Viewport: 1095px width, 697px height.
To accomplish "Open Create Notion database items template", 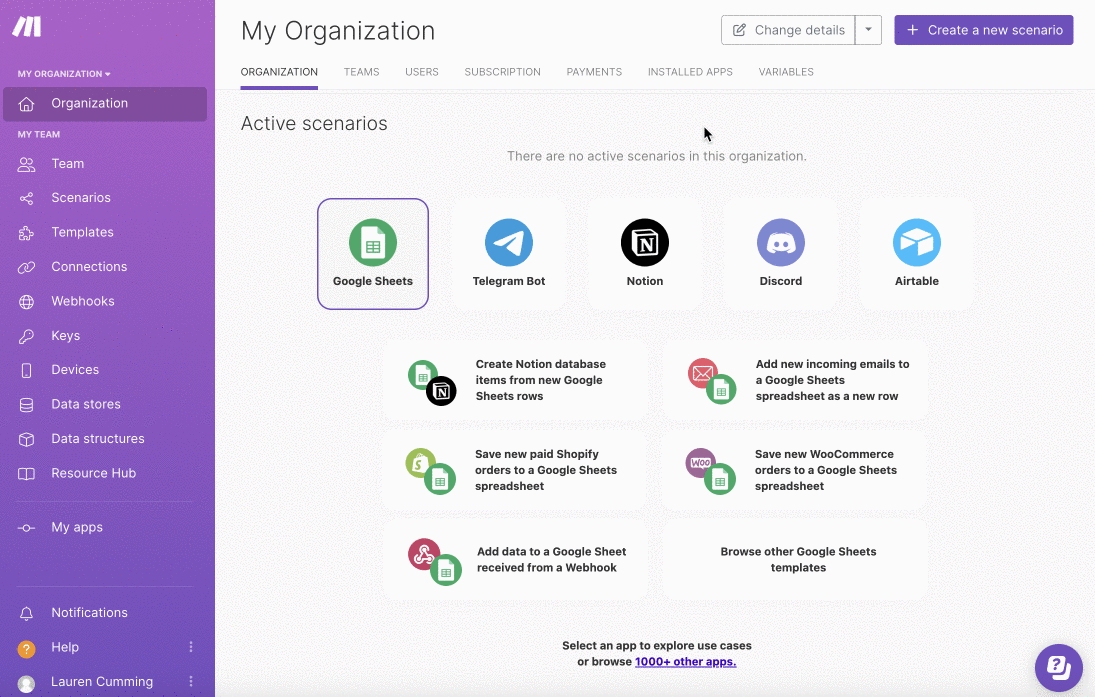I will [515, 381].
